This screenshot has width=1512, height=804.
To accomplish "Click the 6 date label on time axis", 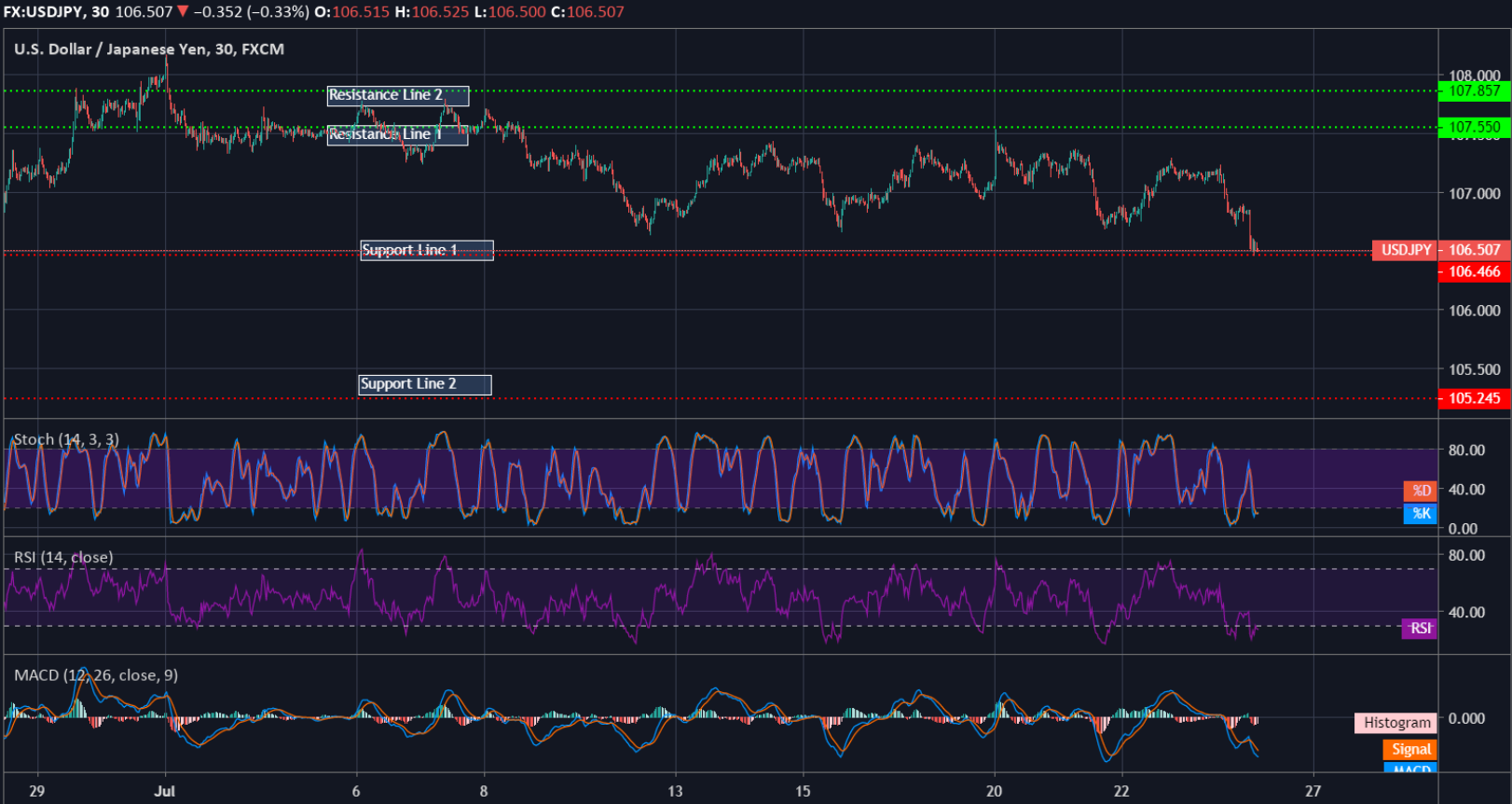I will point(356,791).
